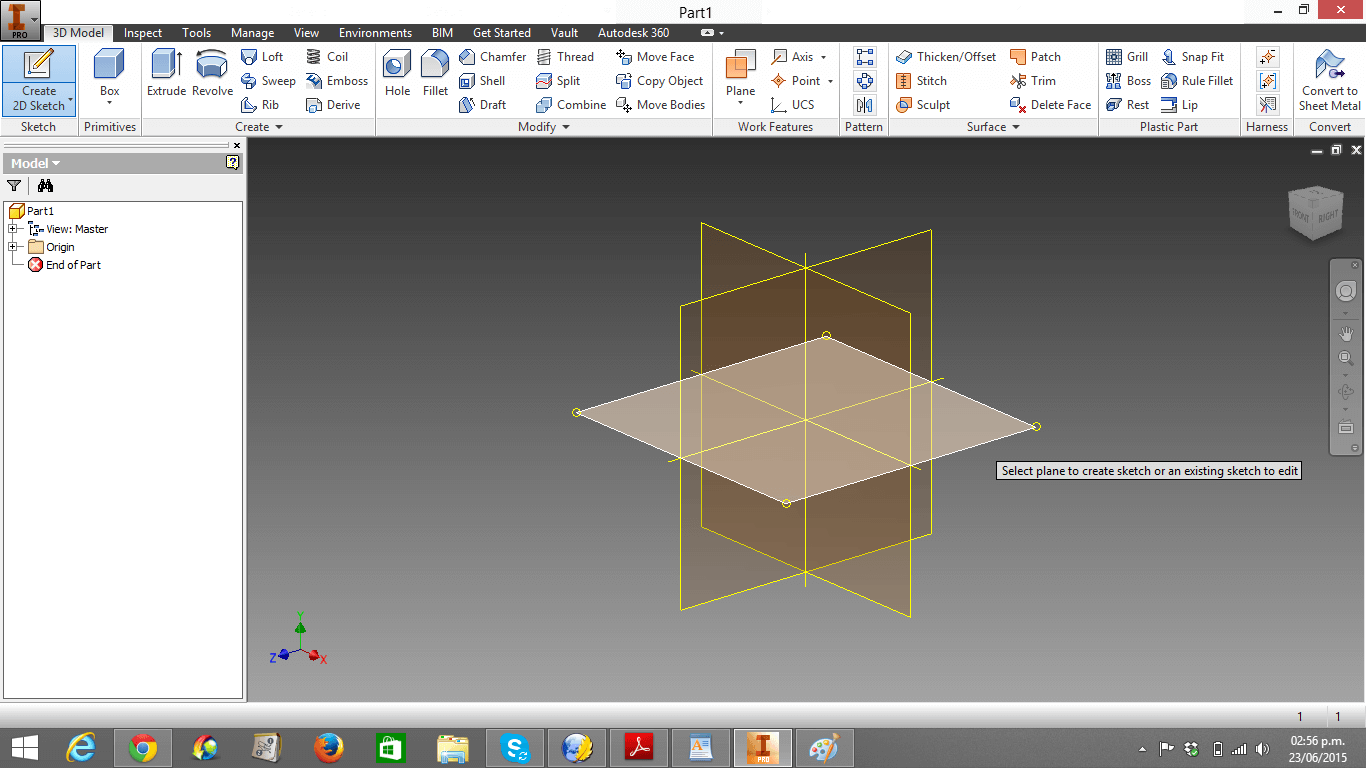Use the Combine tool

571,105
